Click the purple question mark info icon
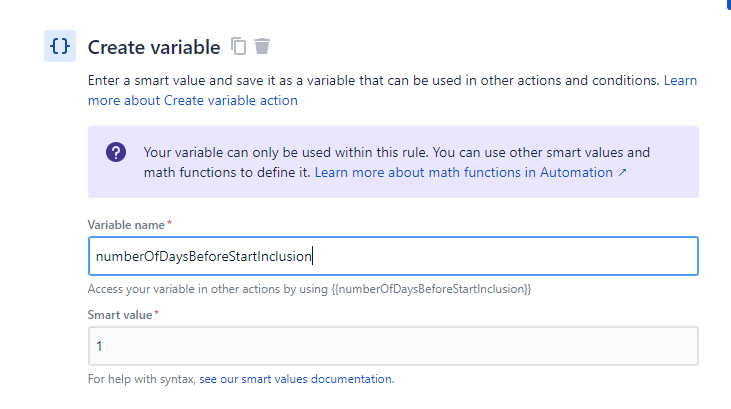The image size is (731, 409). click(x=116, y=153)
